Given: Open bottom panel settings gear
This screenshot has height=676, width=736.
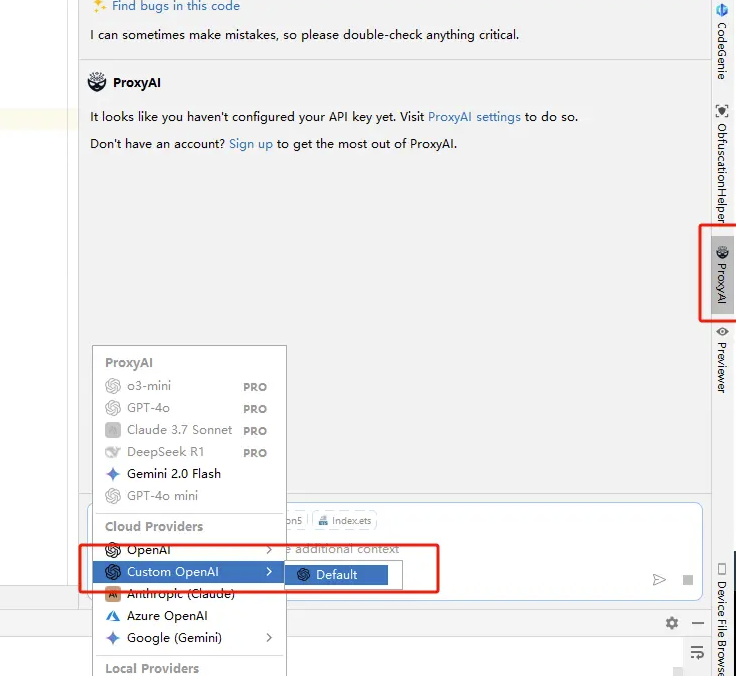Looking at the screenshot, I should click(x=672, y=623).
